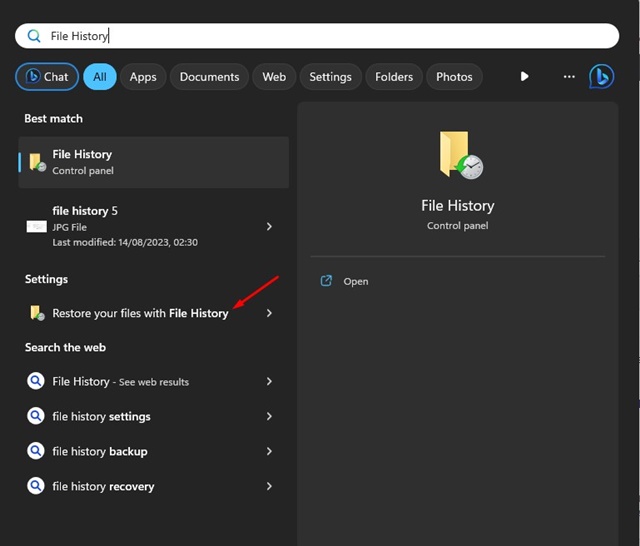Expand Restore your files with File History chevron

click(269, 313)
